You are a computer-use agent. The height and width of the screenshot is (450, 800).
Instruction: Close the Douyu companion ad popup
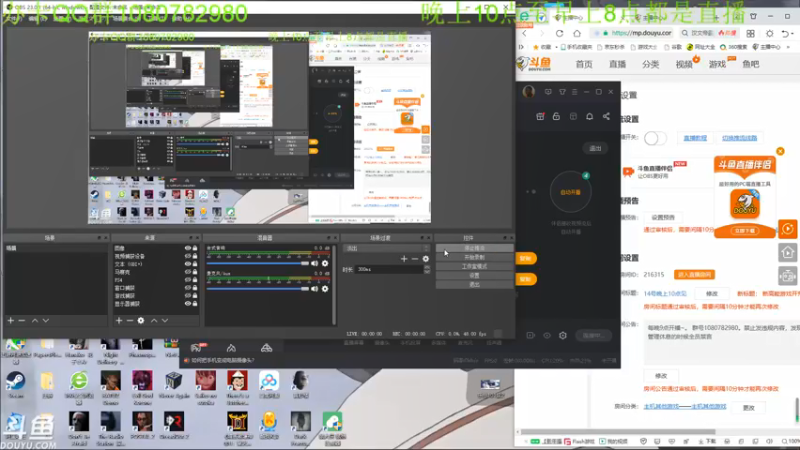point(780,152)
